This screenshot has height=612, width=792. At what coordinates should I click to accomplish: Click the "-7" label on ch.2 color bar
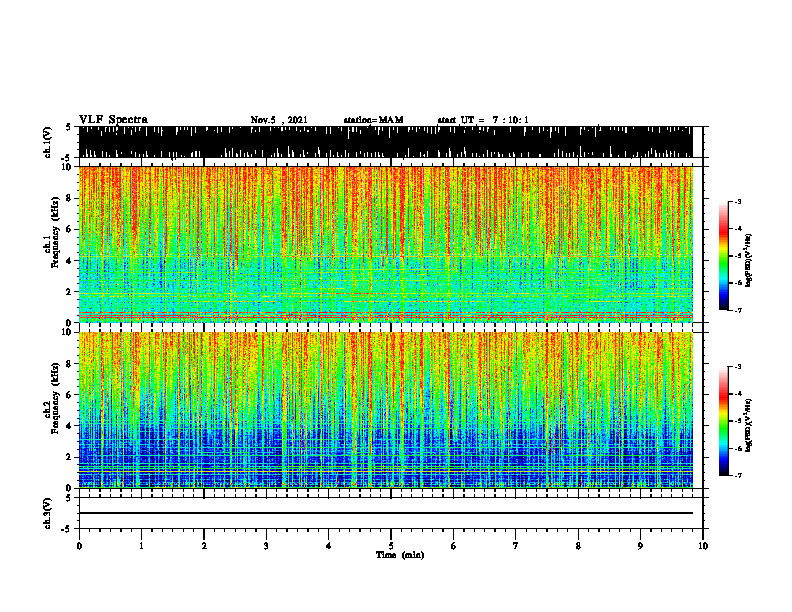point(738,475)
